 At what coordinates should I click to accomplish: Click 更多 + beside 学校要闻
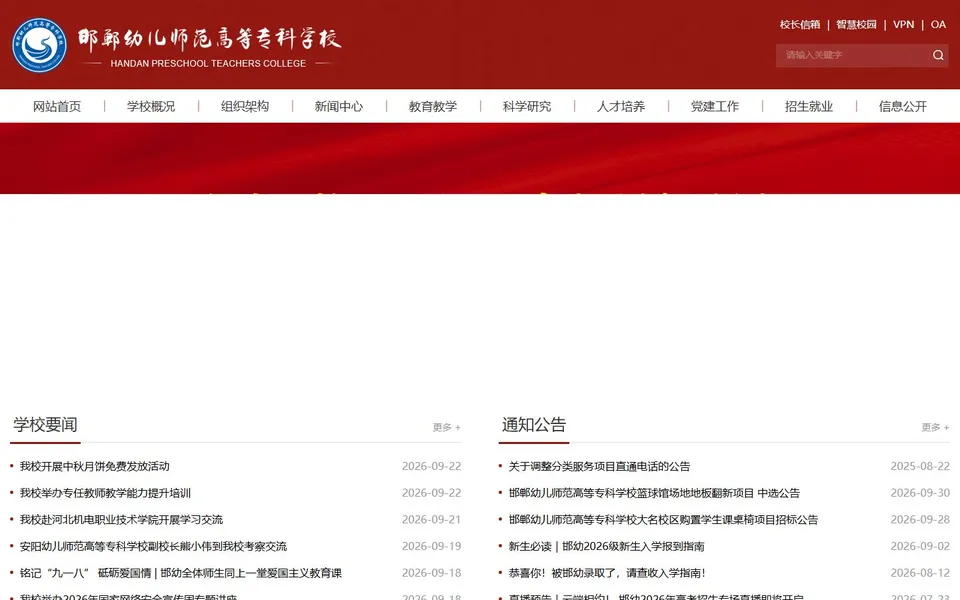tap(446, 427)
